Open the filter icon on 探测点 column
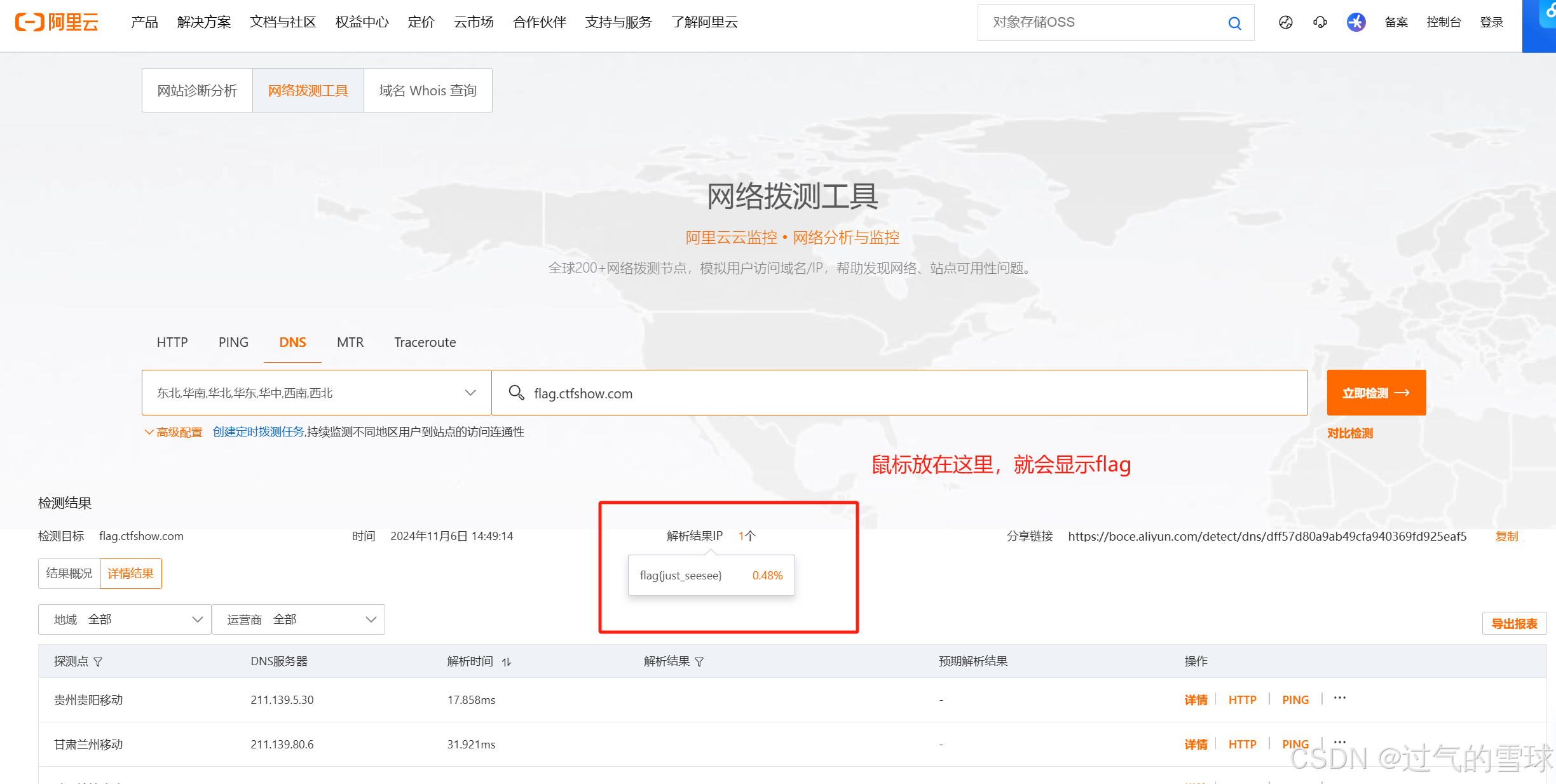The height and width of the screenshot is (784, 1556). (x=99, y=661)
